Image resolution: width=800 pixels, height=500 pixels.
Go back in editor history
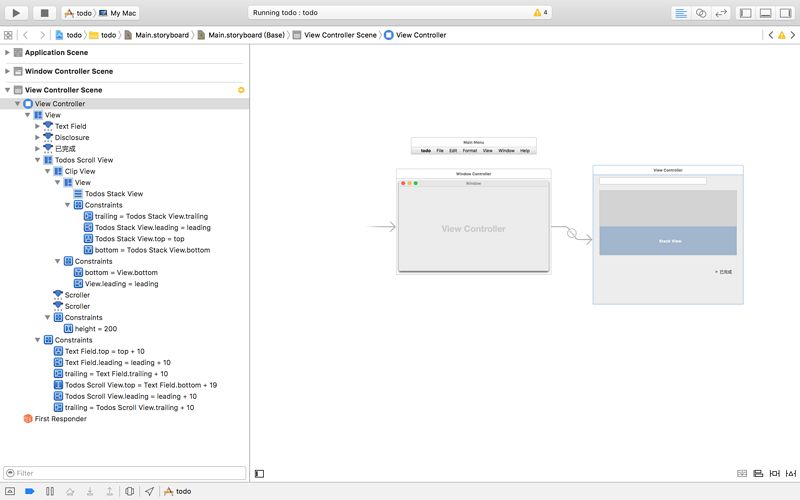[x=26, y=35]
